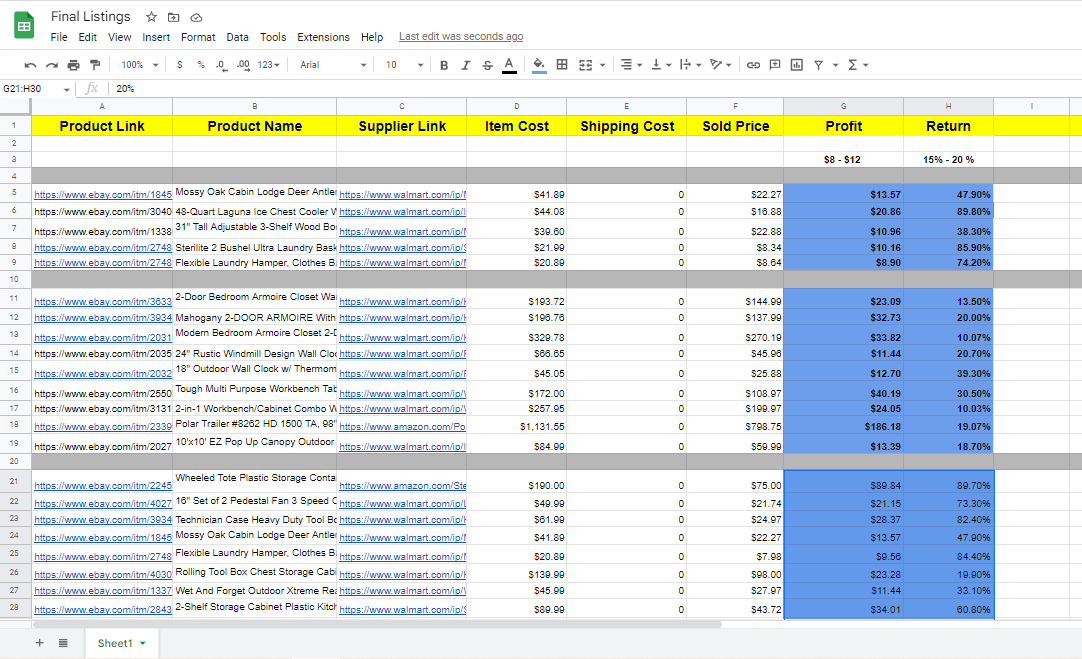This screenshot has height=659, width=1082.
Task: Toggle italic formatting
Action: [x=466, y=65]
